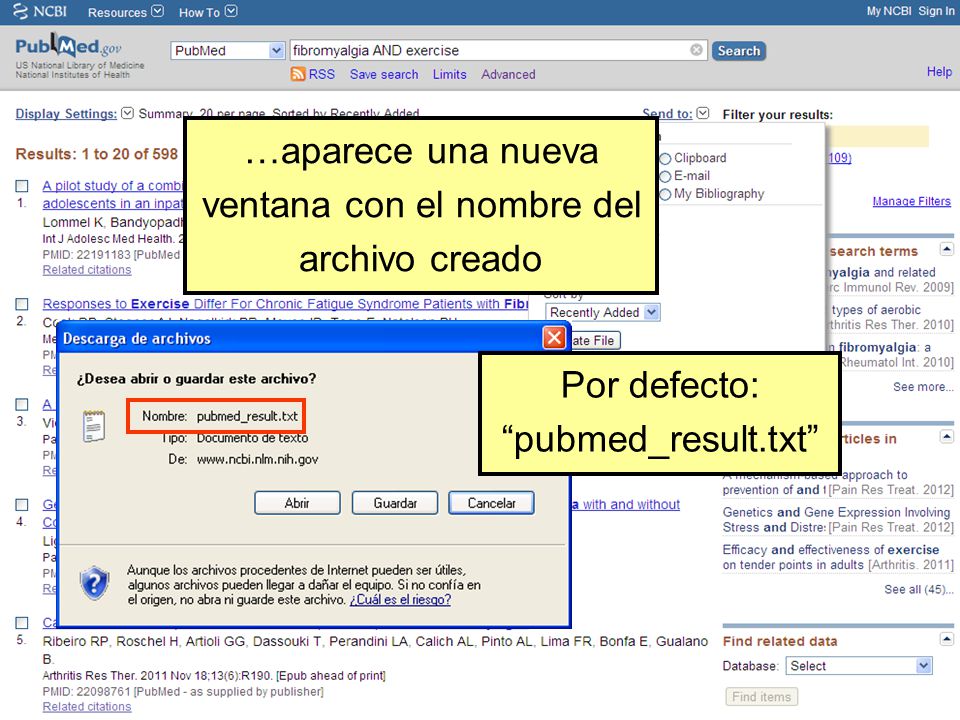Viewport: 960px width, 720px height.
Task: Expand the Send to dropdown arrow
Action: (703, 113)
